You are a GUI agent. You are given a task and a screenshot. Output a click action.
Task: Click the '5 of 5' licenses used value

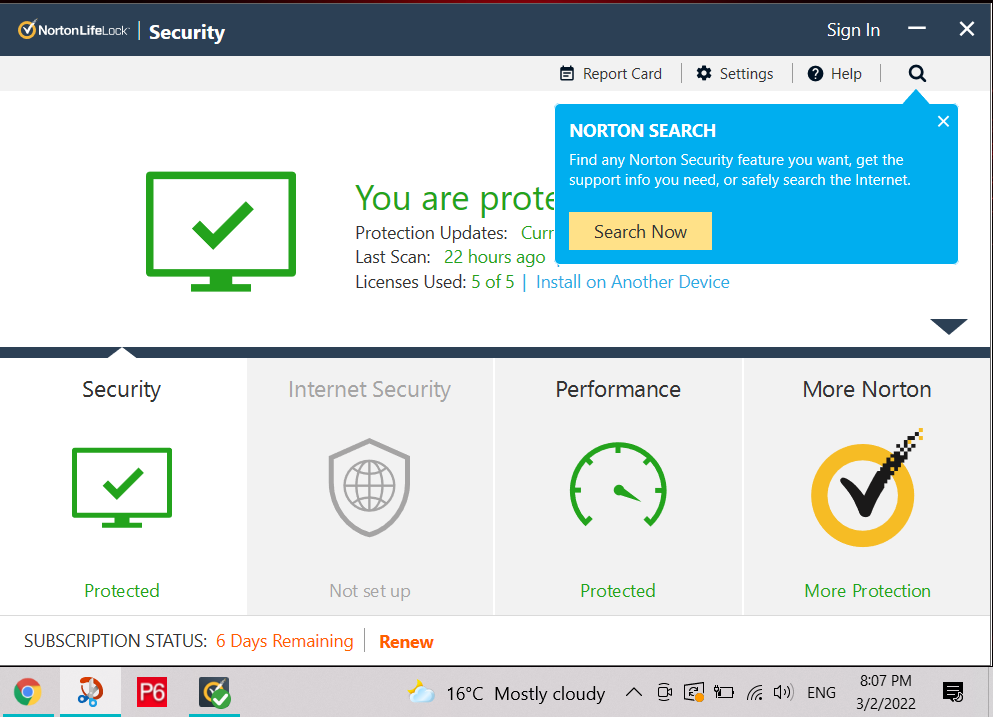493,282
